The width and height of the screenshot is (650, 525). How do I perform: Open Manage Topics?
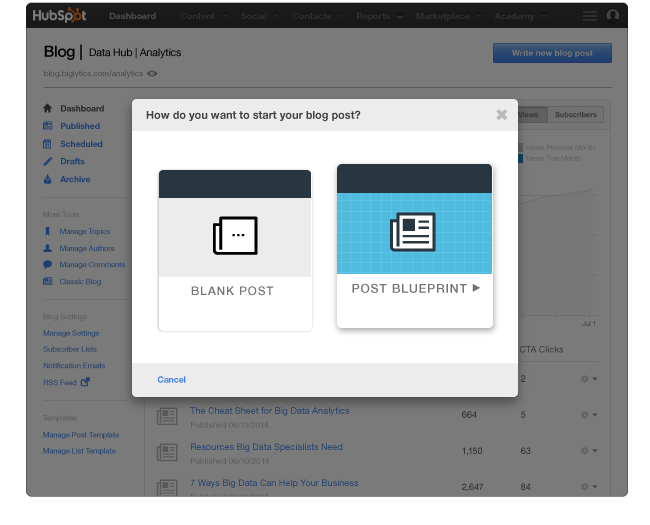85,231
